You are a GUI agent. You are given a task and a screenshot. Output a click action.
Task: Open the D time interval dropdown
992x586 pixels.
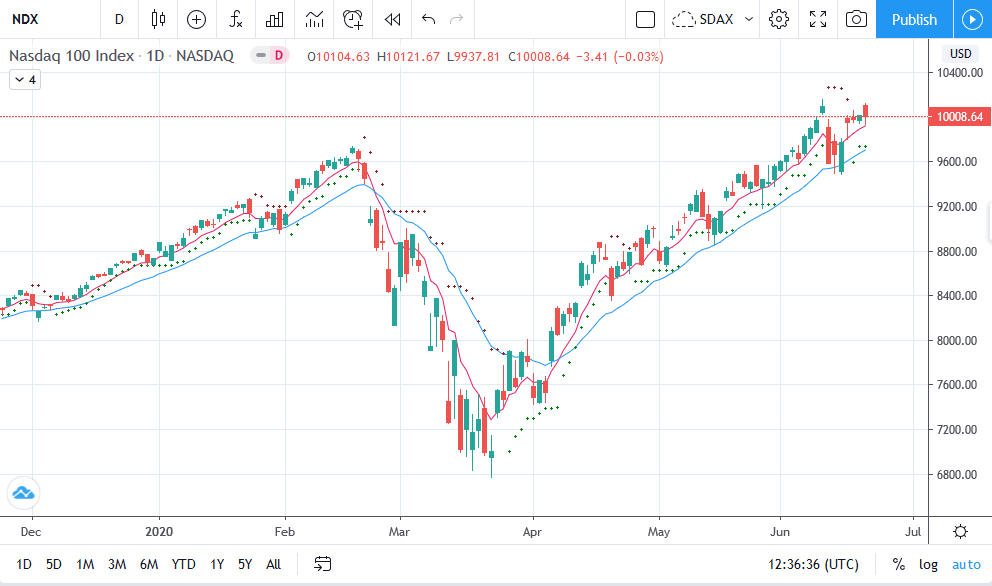pos(119,19)
